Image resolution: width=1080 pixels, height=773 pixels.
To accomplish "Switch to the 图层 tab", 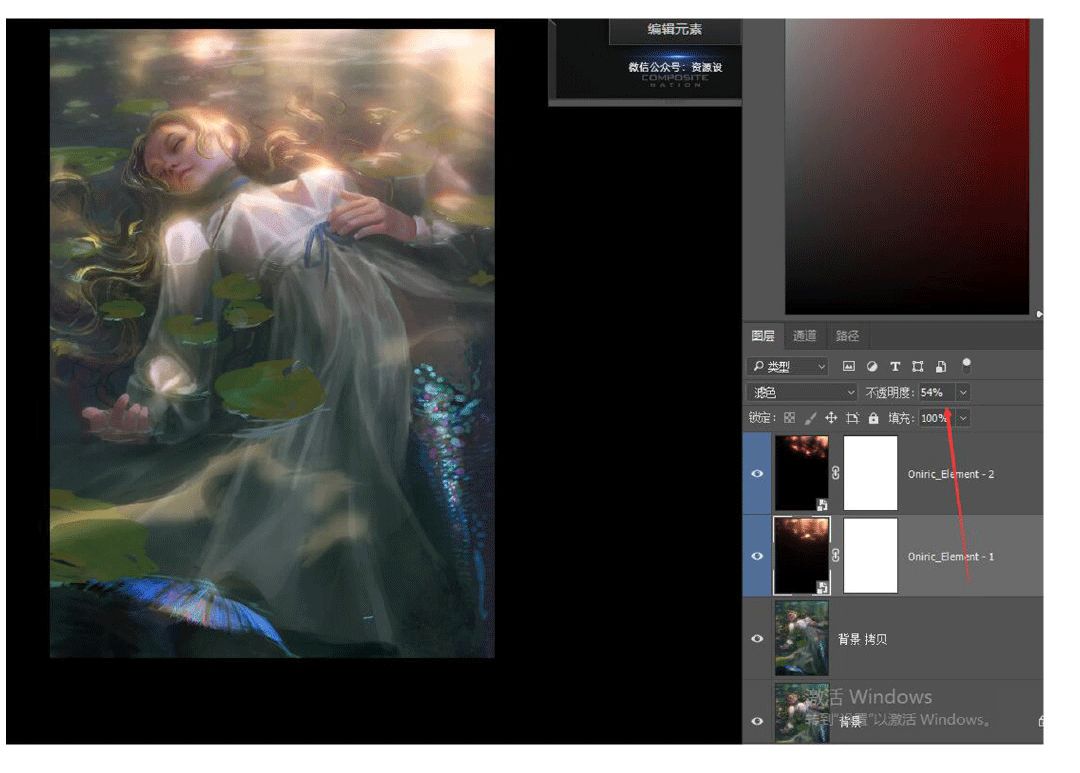I will pos(762,336).
